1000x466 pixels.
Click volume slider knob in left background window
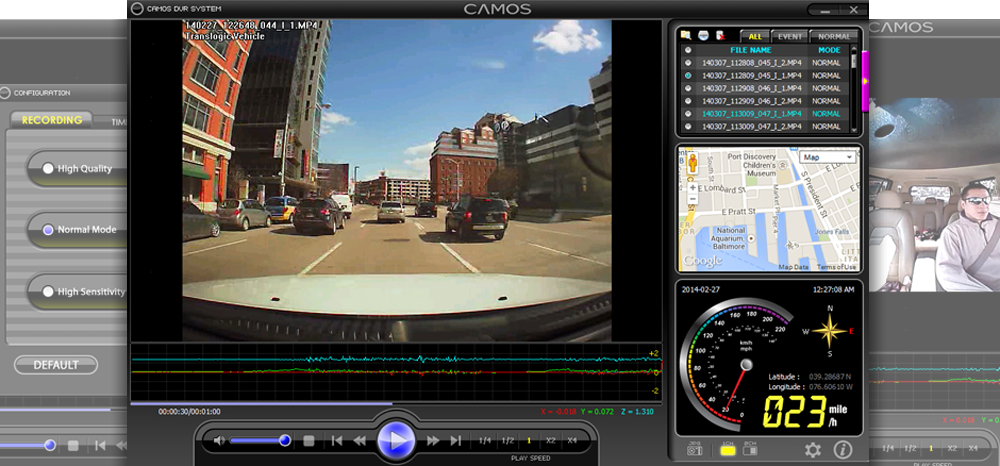click(50, 445)
